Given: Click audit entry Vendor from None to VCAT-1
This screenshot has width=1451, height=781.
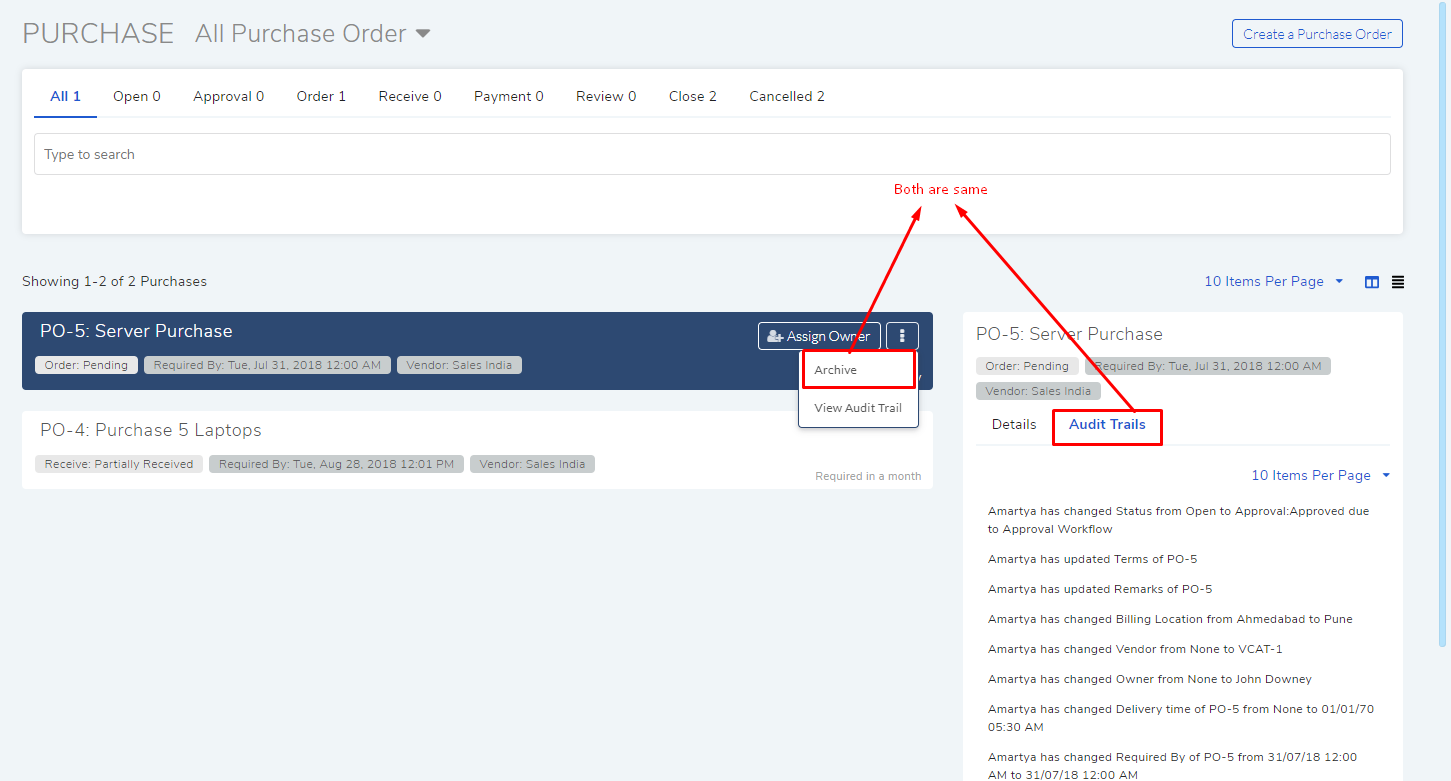Looking at the screenshot, I should 1135,649.
